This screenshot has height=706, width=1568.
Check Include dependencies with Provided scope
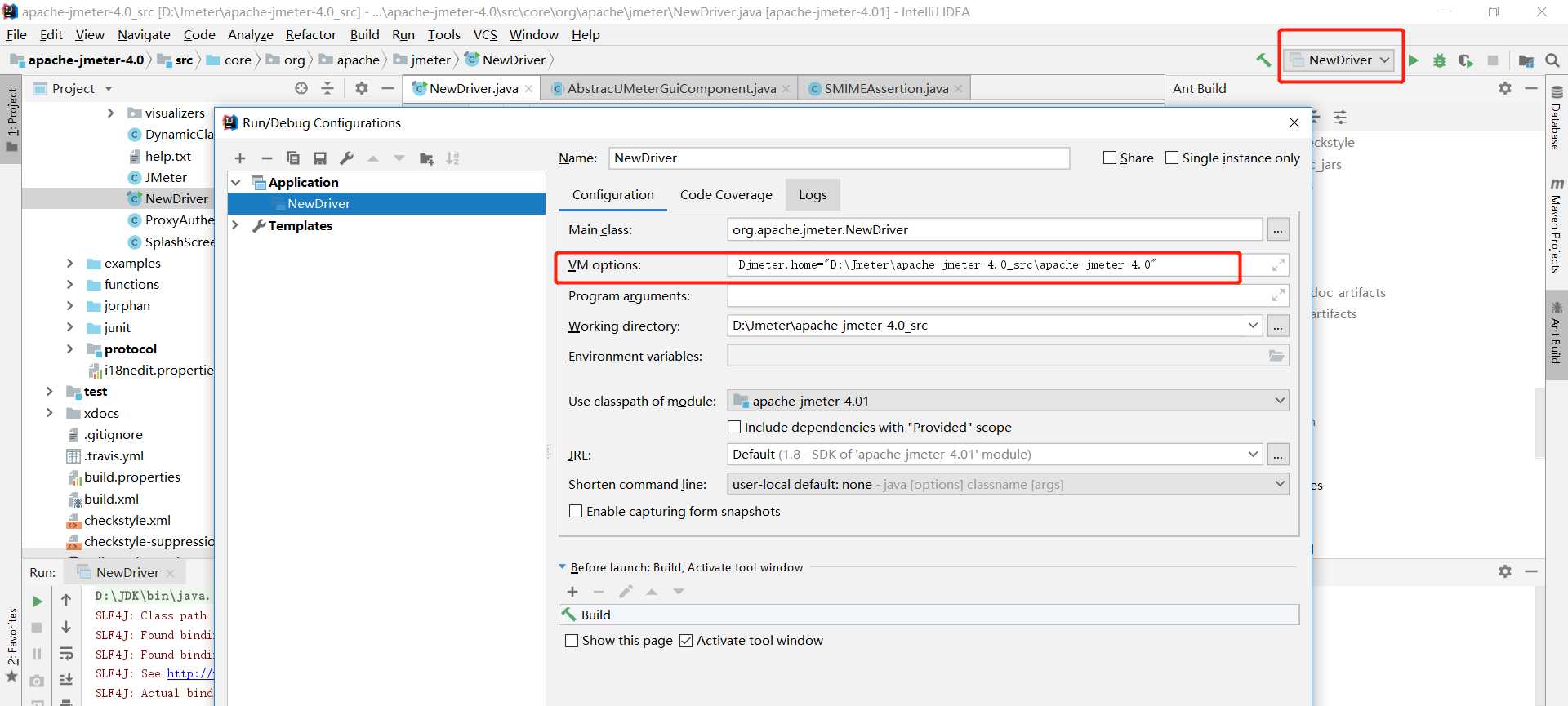pos(733,427)
